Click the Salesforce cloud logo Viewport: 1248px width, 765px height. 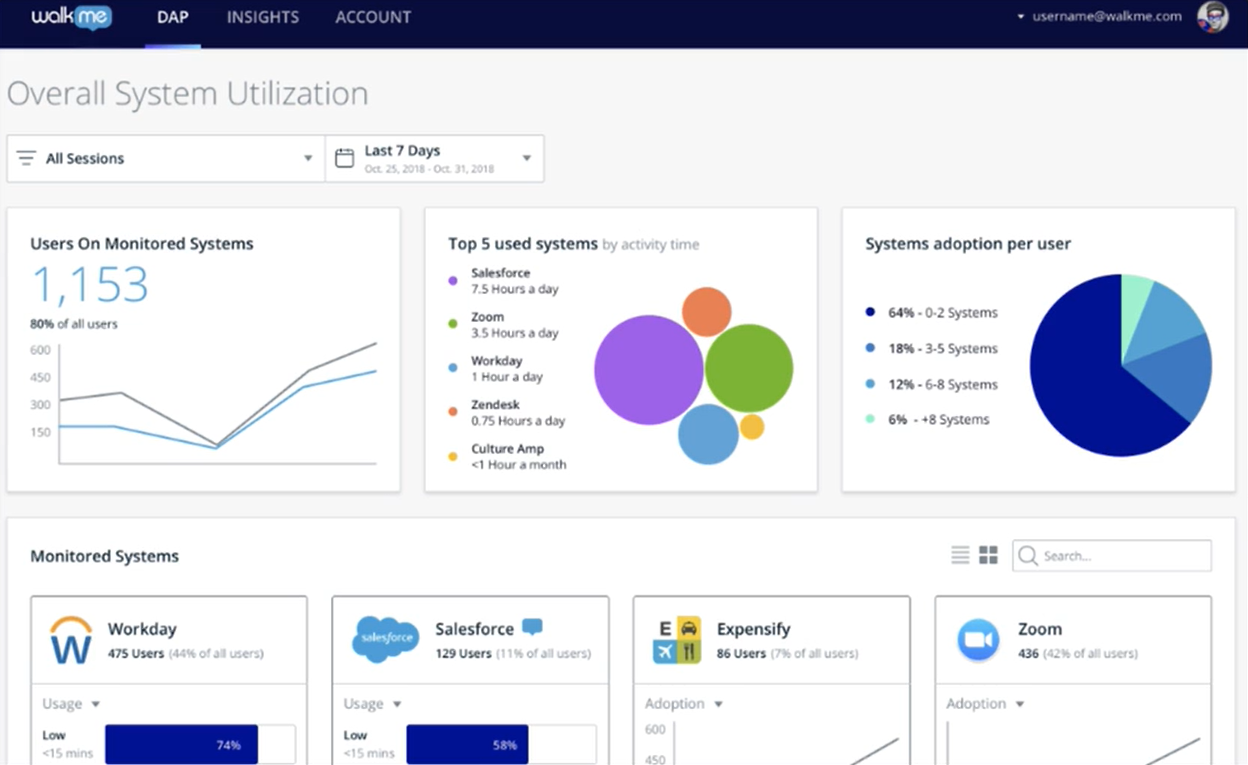click(385, 639)
